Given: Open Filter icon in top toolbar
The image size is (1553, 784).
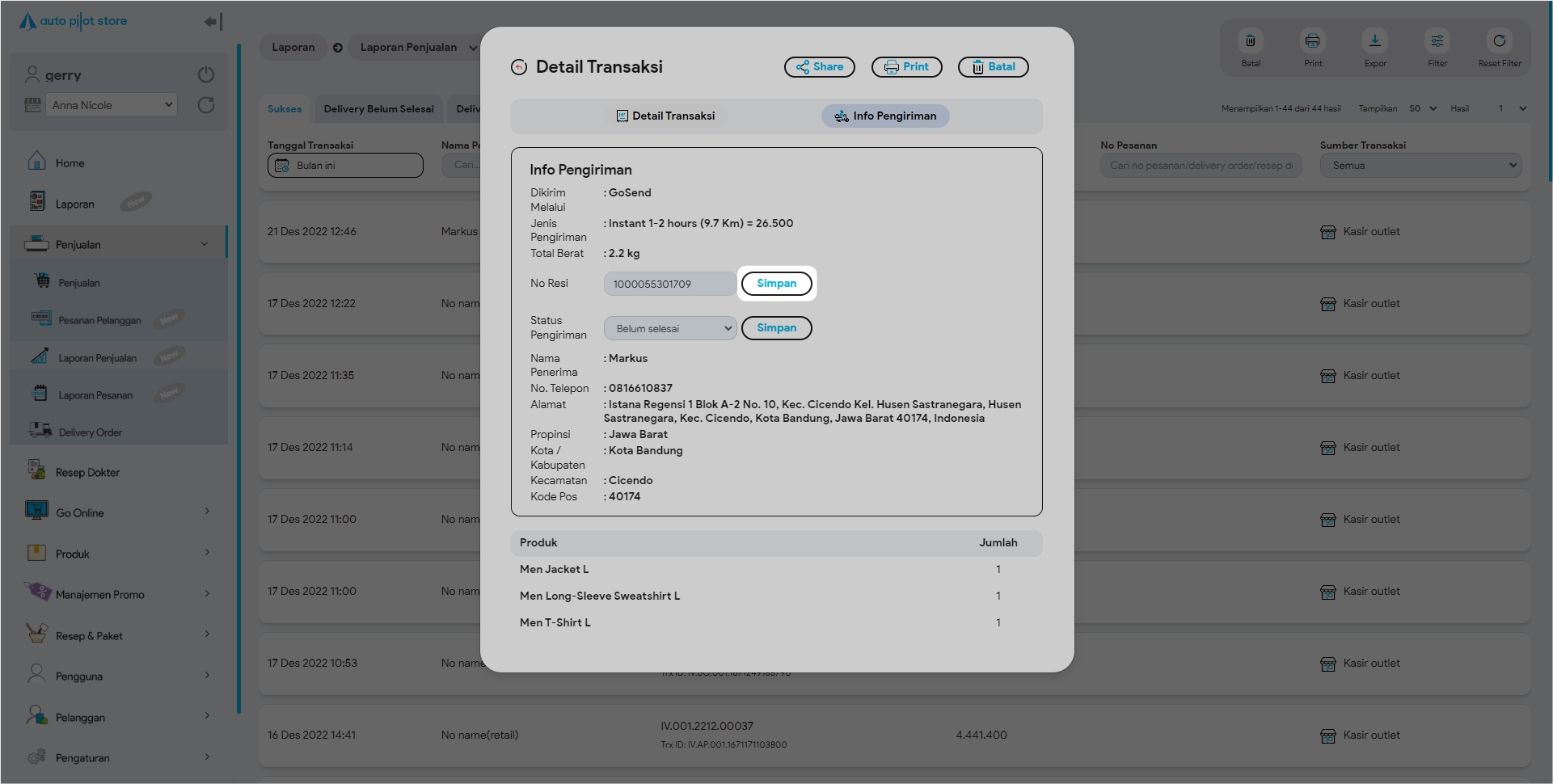Looking at the screenshot, I should (1437, 41).
